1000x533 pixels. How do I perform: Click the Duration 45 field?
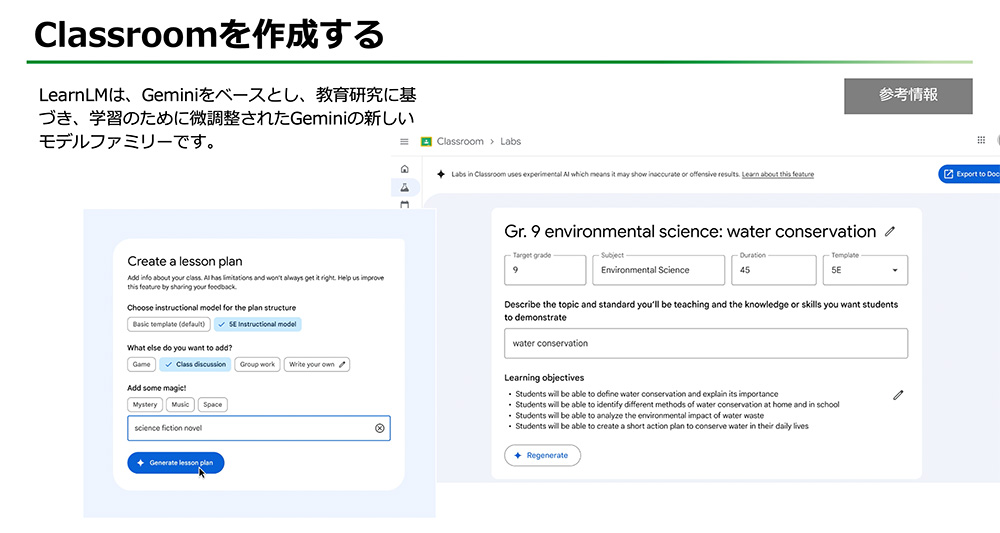(774, 270)
